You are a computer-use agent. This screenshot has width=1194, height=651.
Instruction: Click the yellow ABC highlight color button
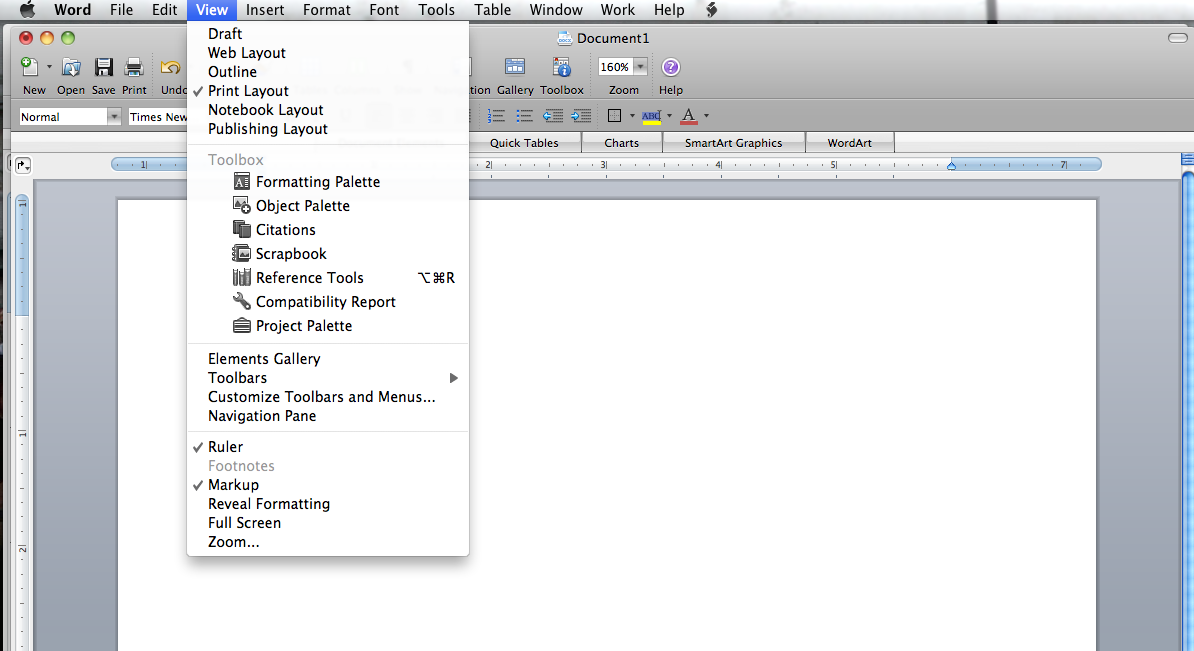(651, 116)
